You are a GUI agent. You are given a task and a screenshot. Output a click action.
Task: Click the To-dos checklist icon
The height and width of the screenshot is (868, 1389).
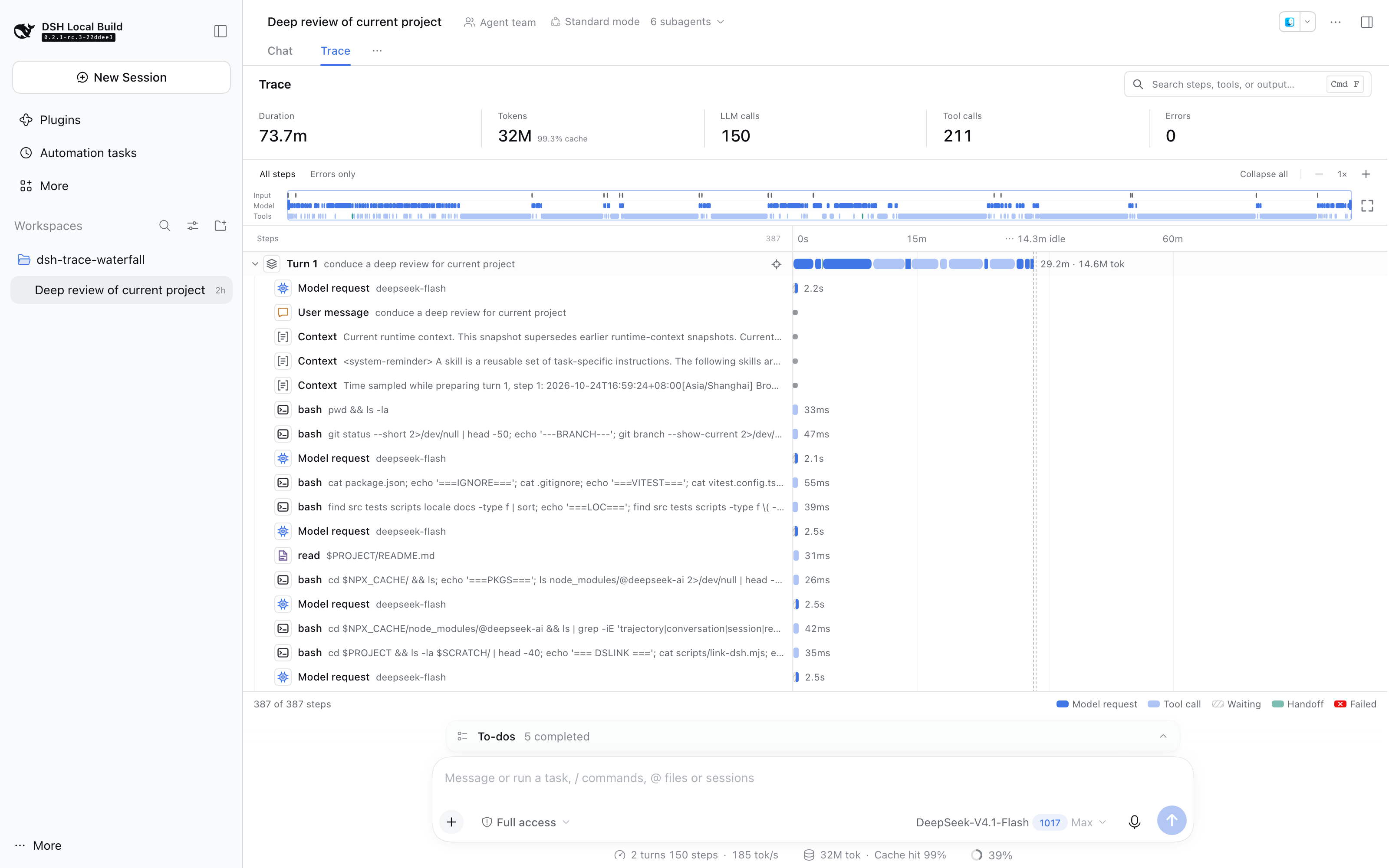[462, 736]
